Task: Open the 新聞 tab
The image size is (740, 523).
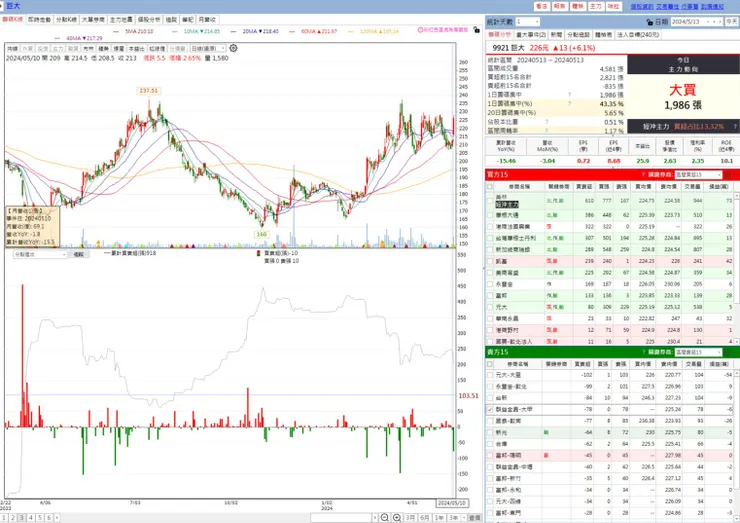Action: coord(556,35)
